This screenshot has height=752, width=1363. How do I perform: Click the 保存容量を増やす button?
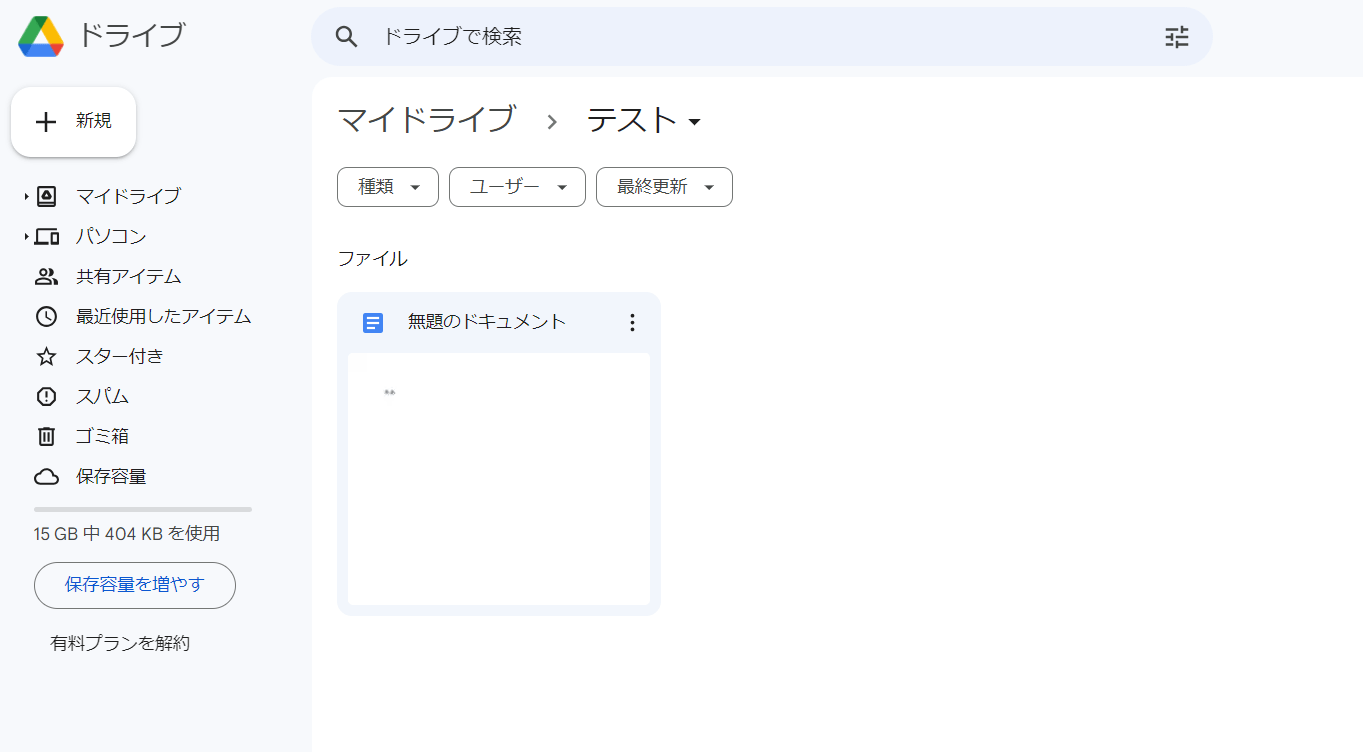pyautogui.click(x=135, y=585)
